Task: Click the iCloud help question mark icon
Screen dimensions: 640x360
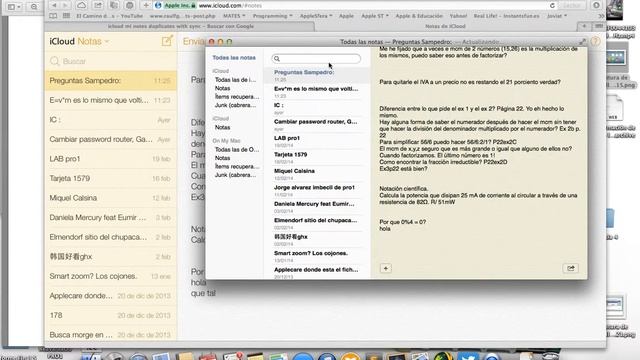Action: point(595,41)
